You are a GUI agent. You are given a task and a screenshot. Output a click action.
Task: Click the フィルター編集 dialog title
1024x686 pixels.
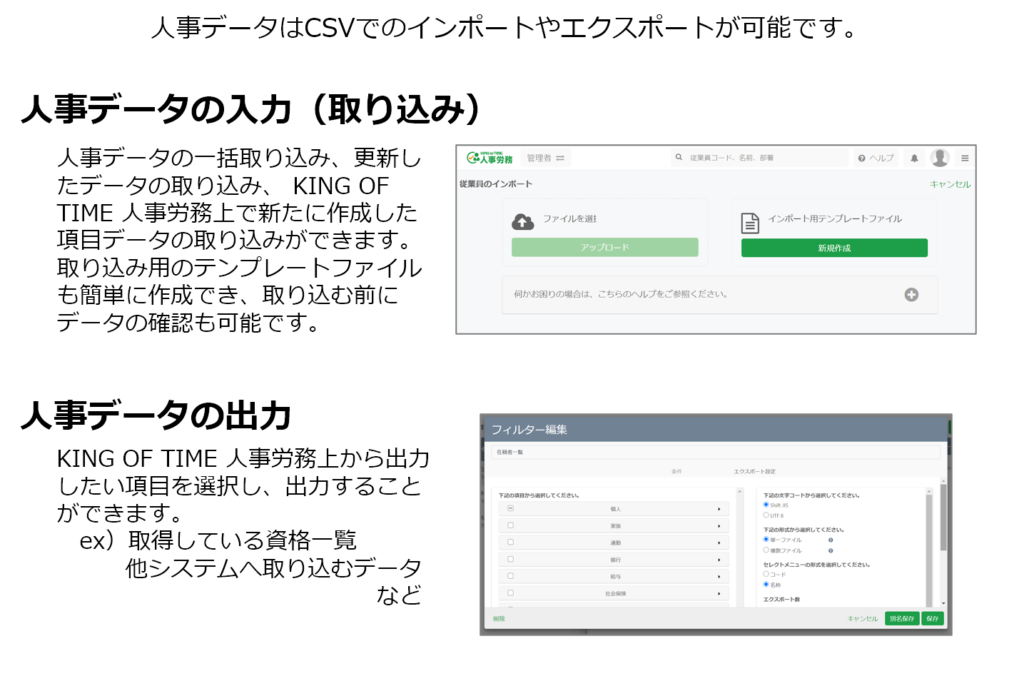[529, 429]
